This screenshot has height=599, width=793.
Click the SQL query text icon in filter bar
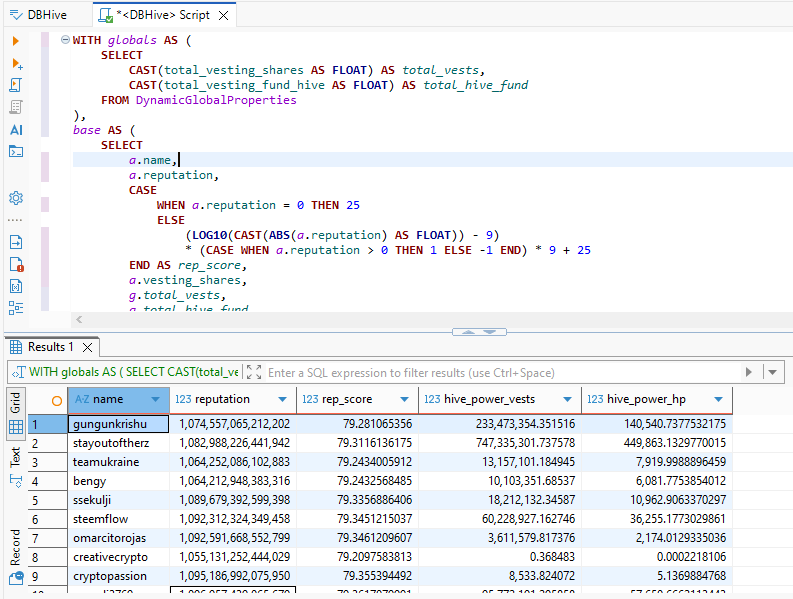(18, 373)
